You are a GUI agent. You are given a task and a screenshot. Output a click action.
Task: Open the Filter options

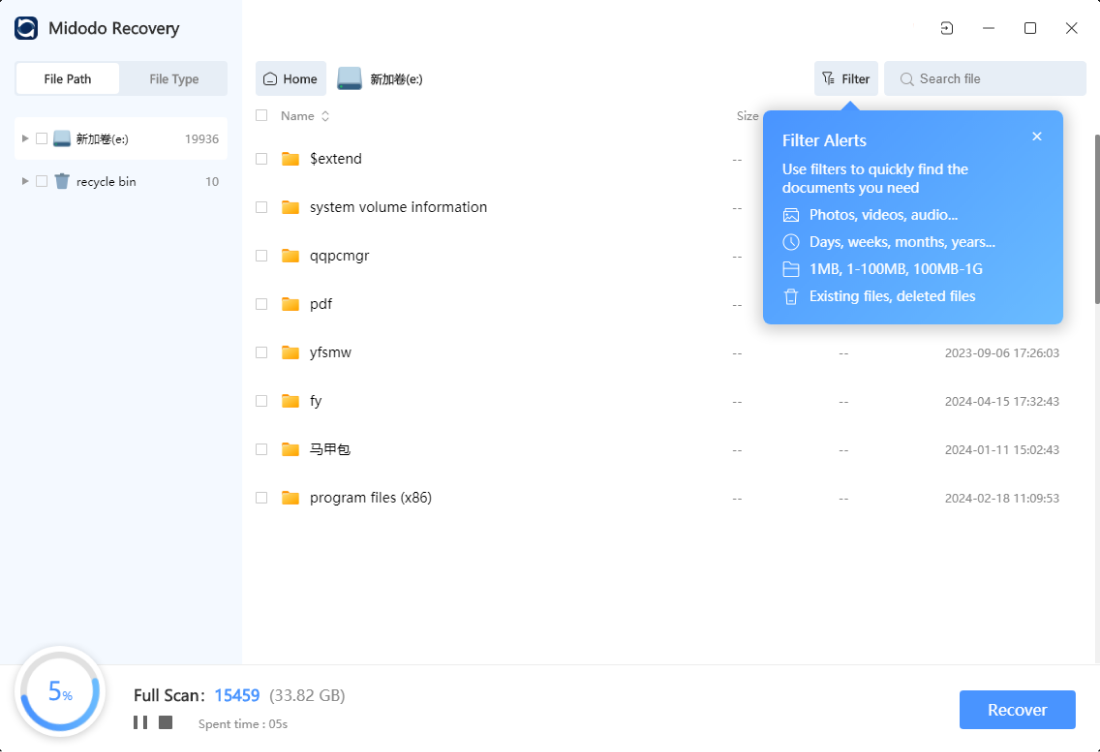point(845,79)
